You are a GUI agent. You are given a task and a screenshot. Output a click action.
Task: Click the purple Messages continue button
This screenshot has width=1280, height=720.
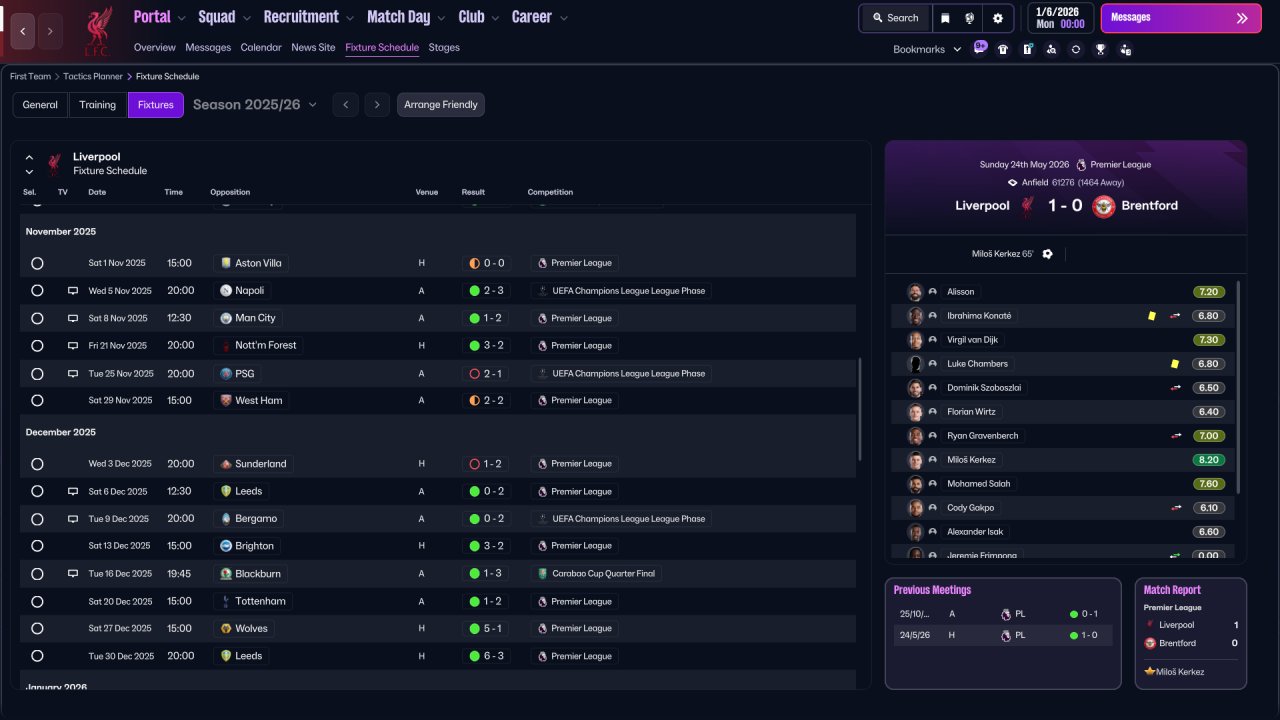pos(1181,18)
